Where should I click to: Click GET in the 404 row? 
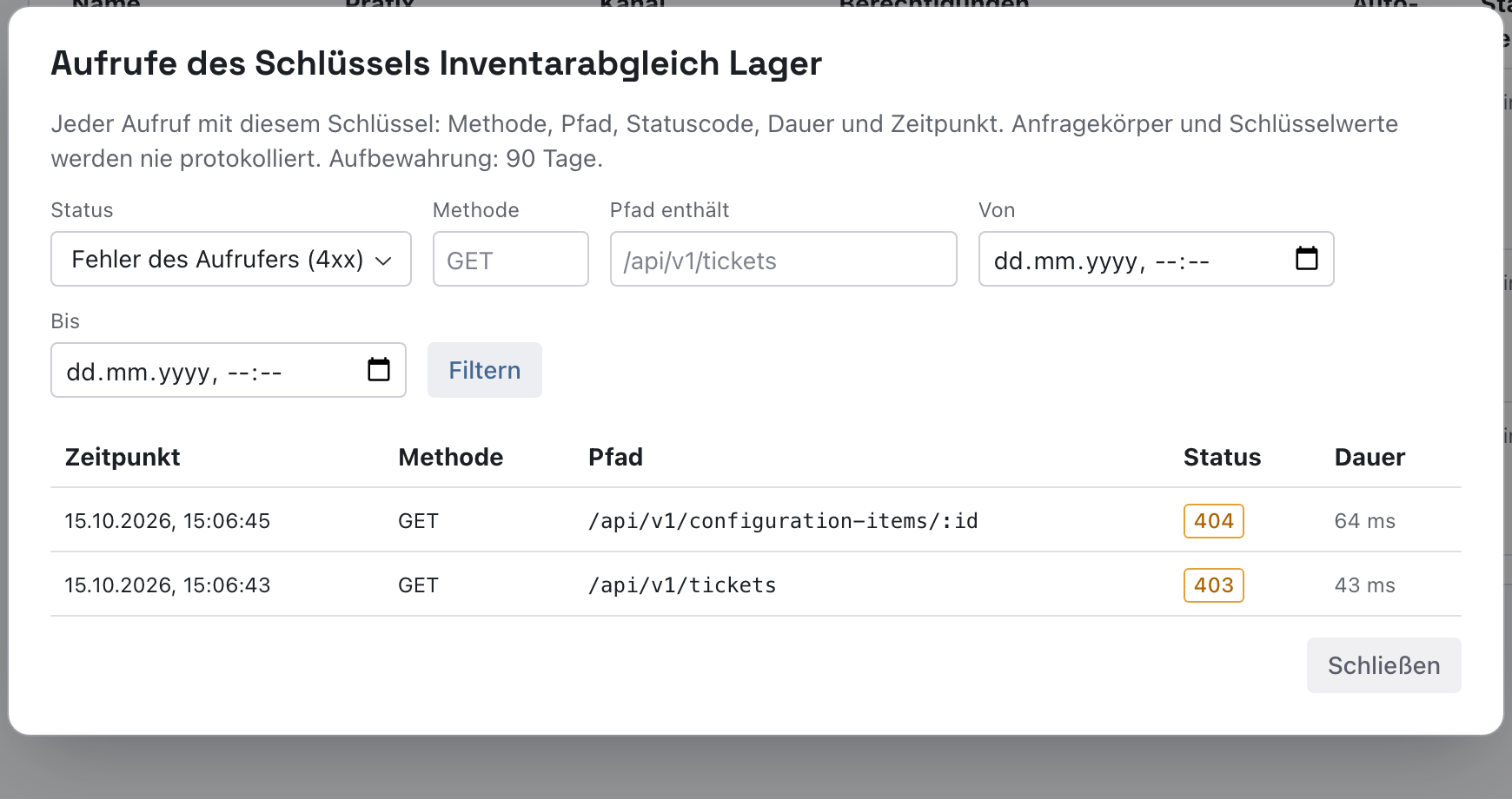[418, 521]
